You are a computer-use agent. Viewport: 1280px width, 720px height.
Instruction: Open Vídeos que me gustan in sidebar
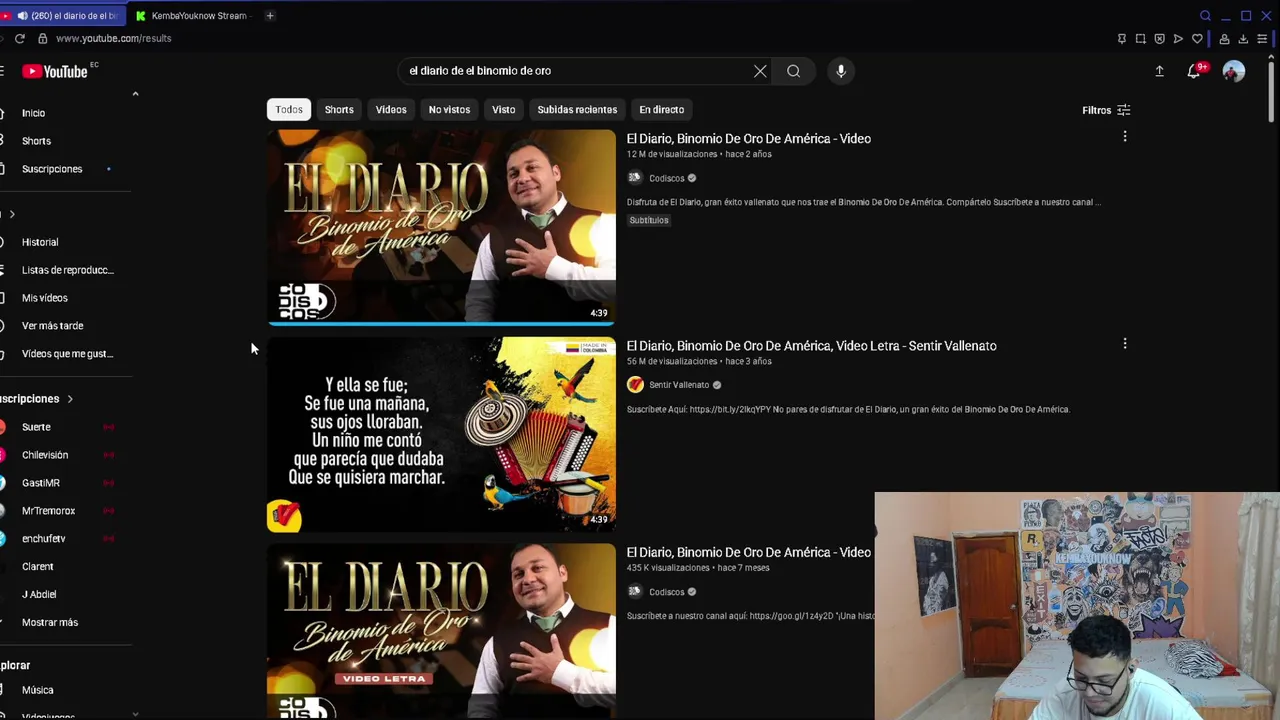(68, 354)
